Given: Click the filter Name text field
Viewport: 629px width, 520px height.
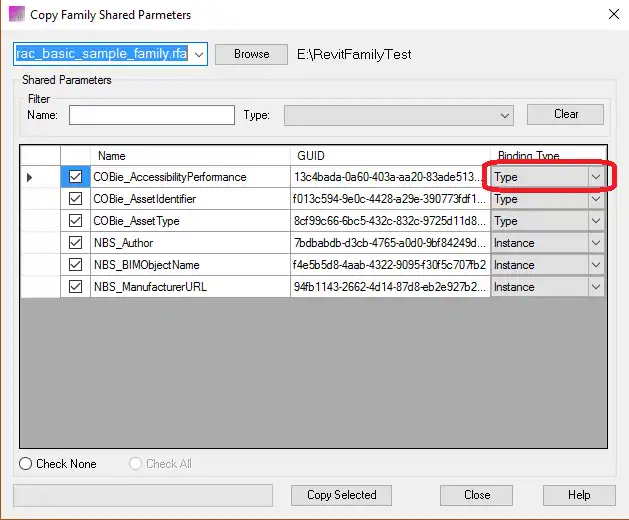Looking at the screenshot, I should pyautogui.click(x=151, y=116).
